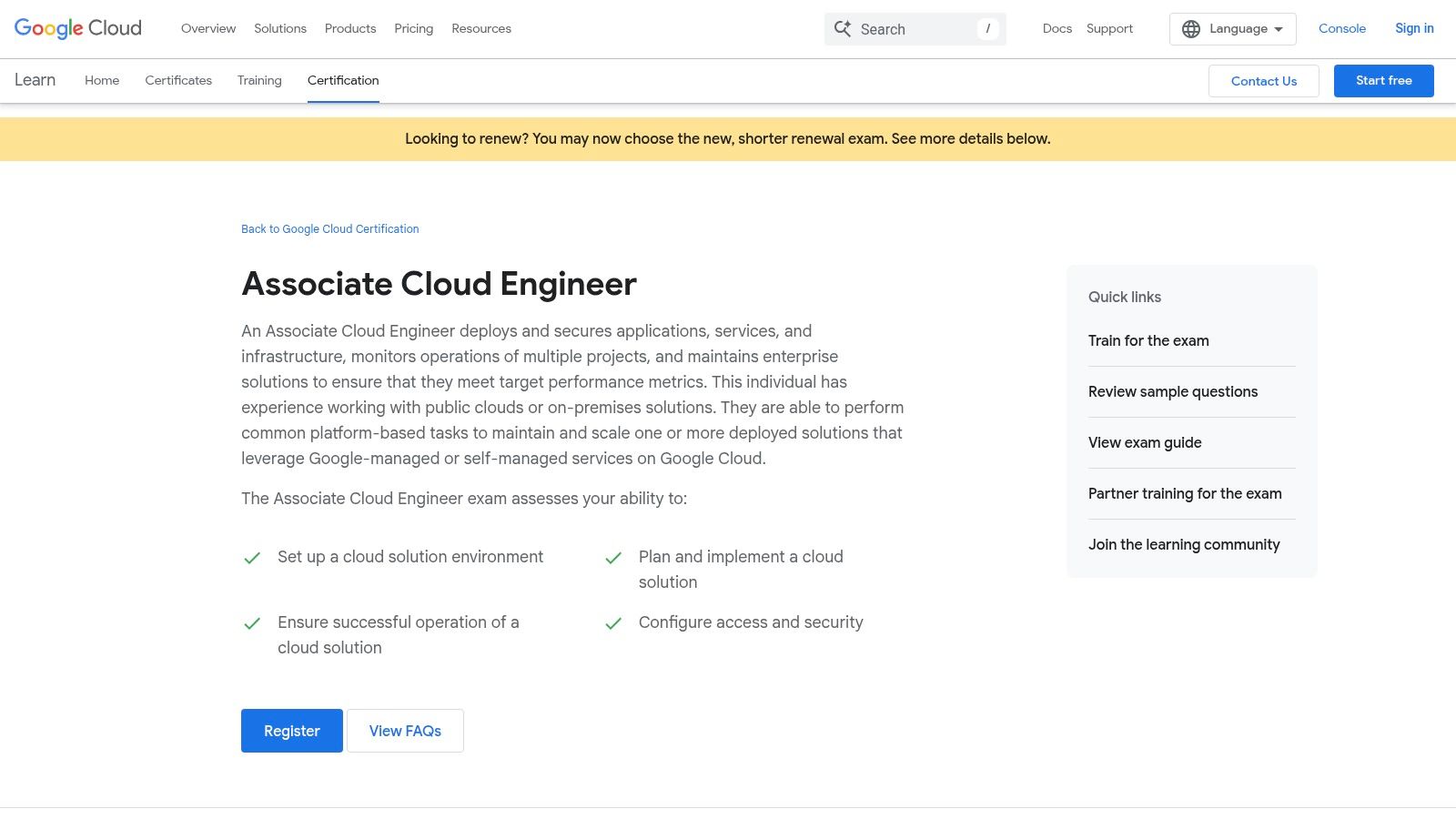
Task: Switch to the Training tab
Action: (x=258, y=80)
